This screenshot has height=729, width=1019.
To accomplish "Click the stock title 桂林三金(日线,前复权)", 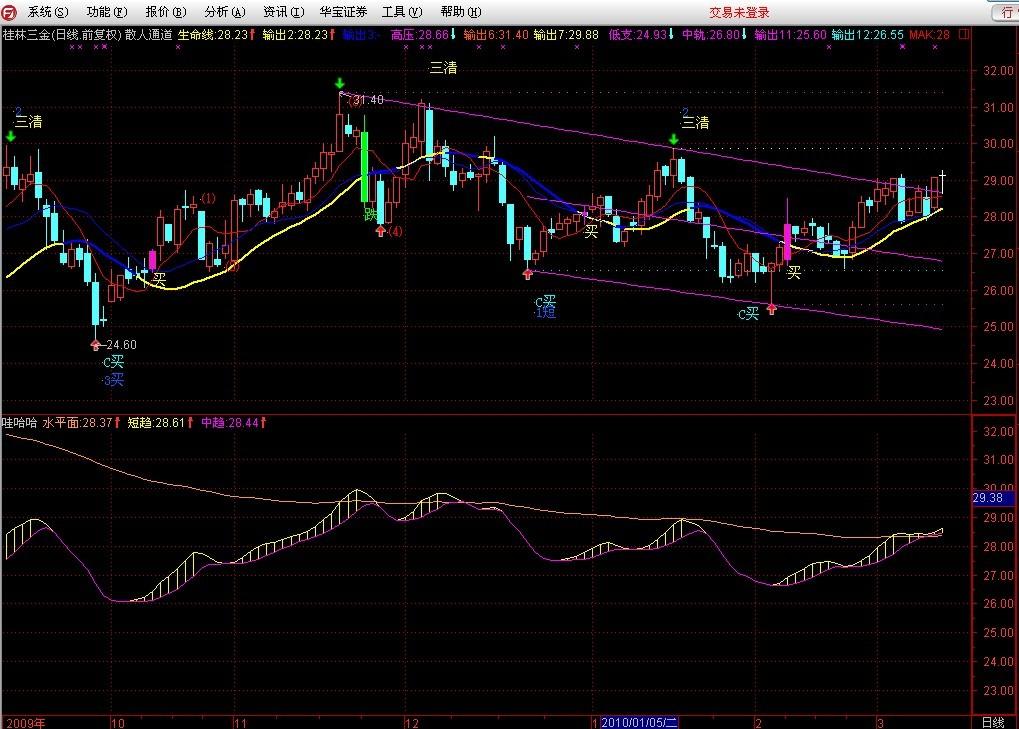I will pyautogui.click(x=60, y=34).
